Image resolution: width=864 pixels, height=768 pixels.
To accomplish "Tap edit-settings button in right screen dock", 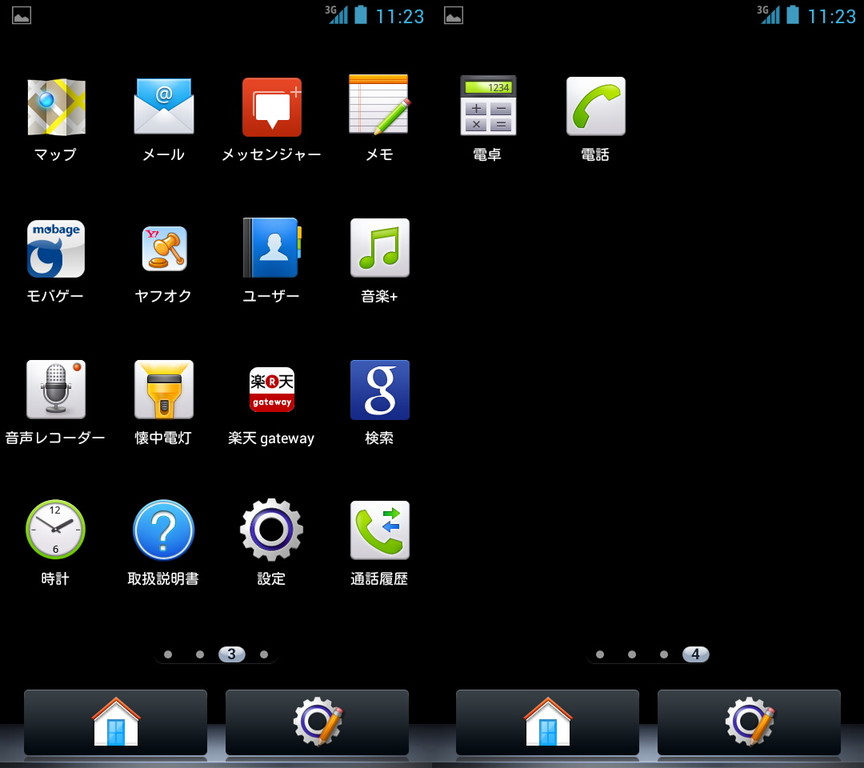I will click(x=749, y=722).
